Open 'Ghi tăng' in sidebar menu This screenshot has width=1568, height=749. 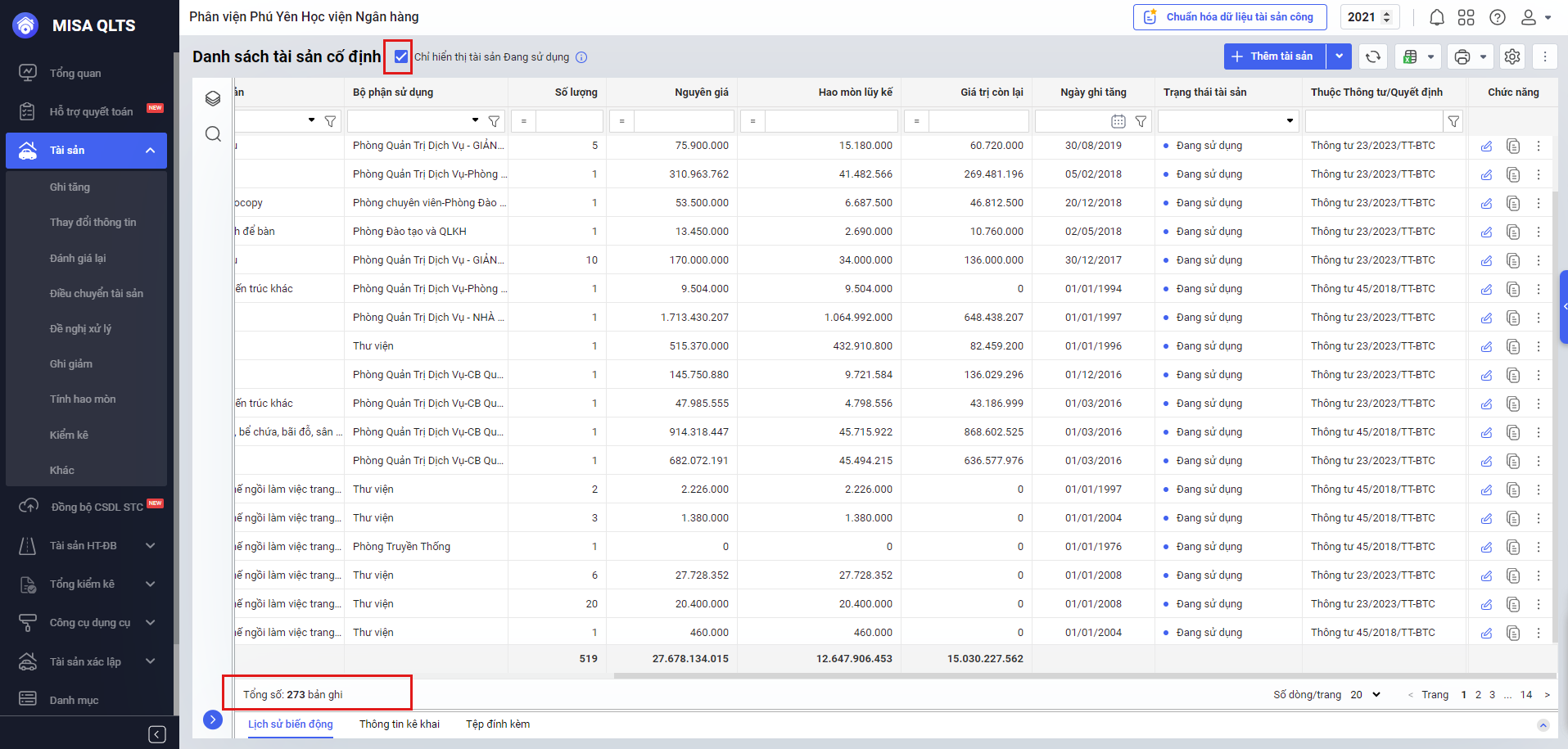pos(70,187)
